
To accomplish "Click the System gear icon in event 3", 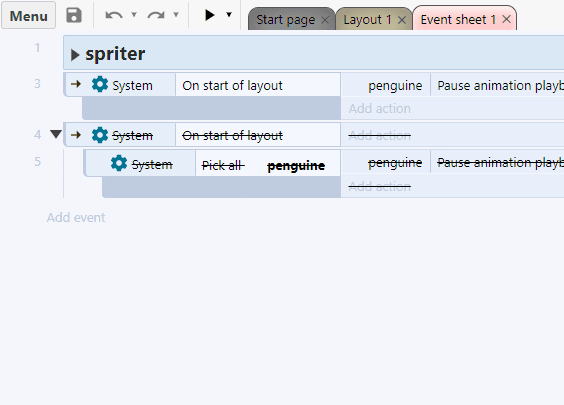I will (x=100, y=85).
